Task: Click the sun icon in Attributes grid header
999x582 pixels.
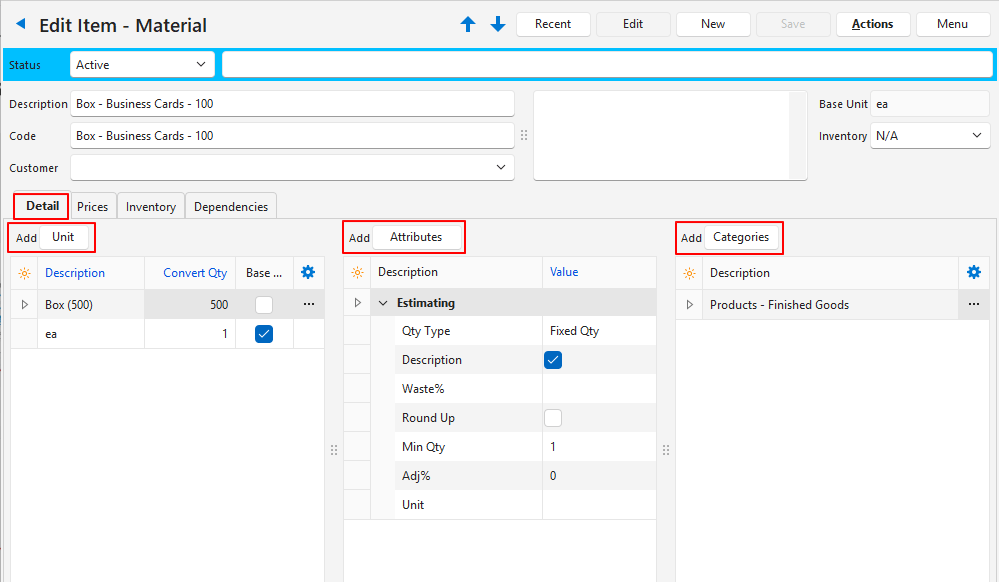Action: [357, 272]
